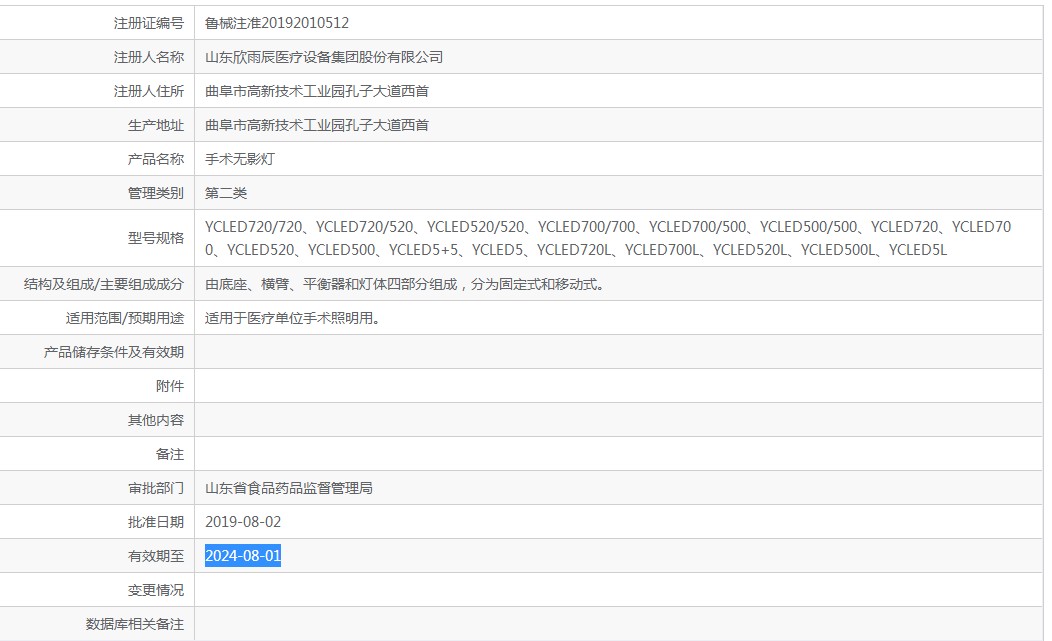Click the label 变更情况
This screenshot has width=1052, height=641.
[156, 590]
